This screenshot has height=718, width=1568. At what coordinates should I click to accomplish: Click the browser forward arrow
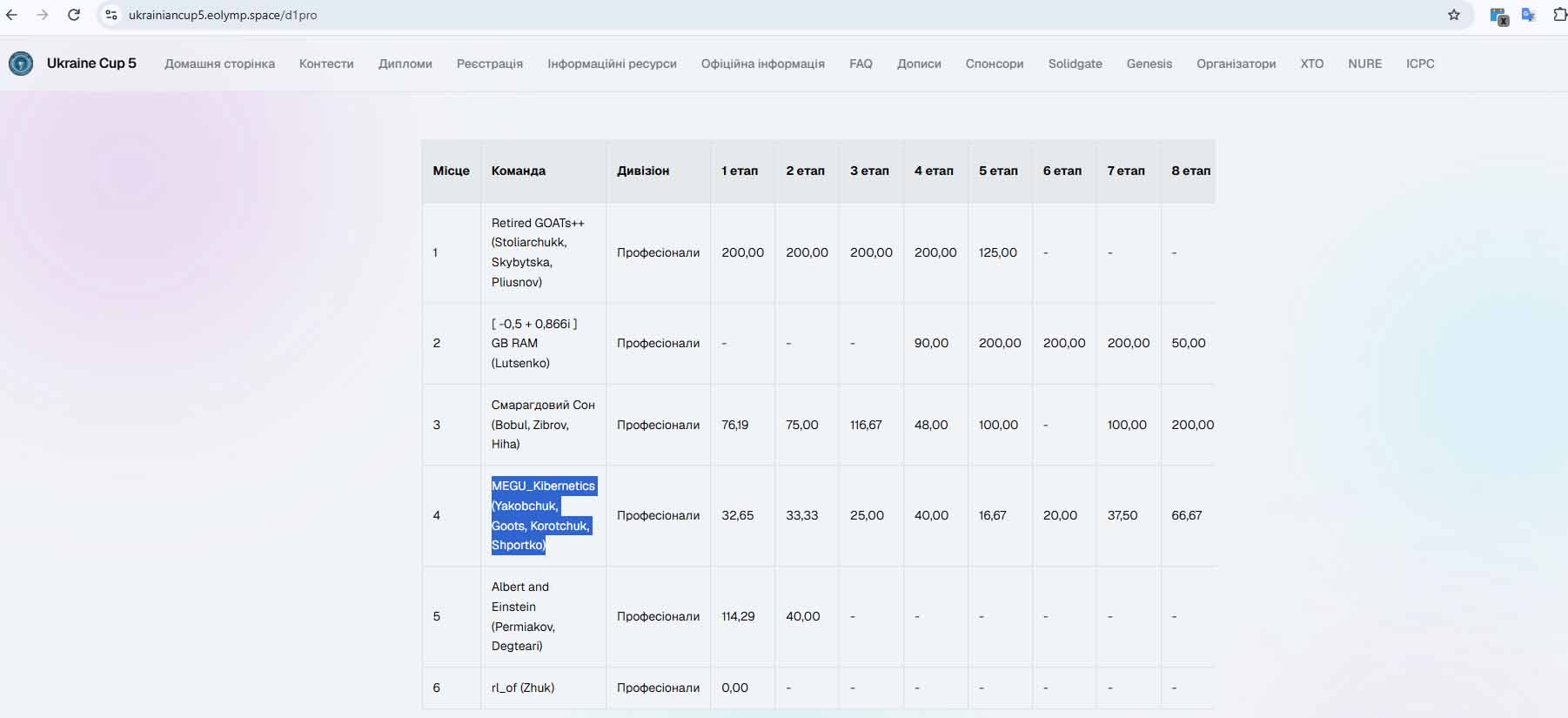[x=43, y=15]
